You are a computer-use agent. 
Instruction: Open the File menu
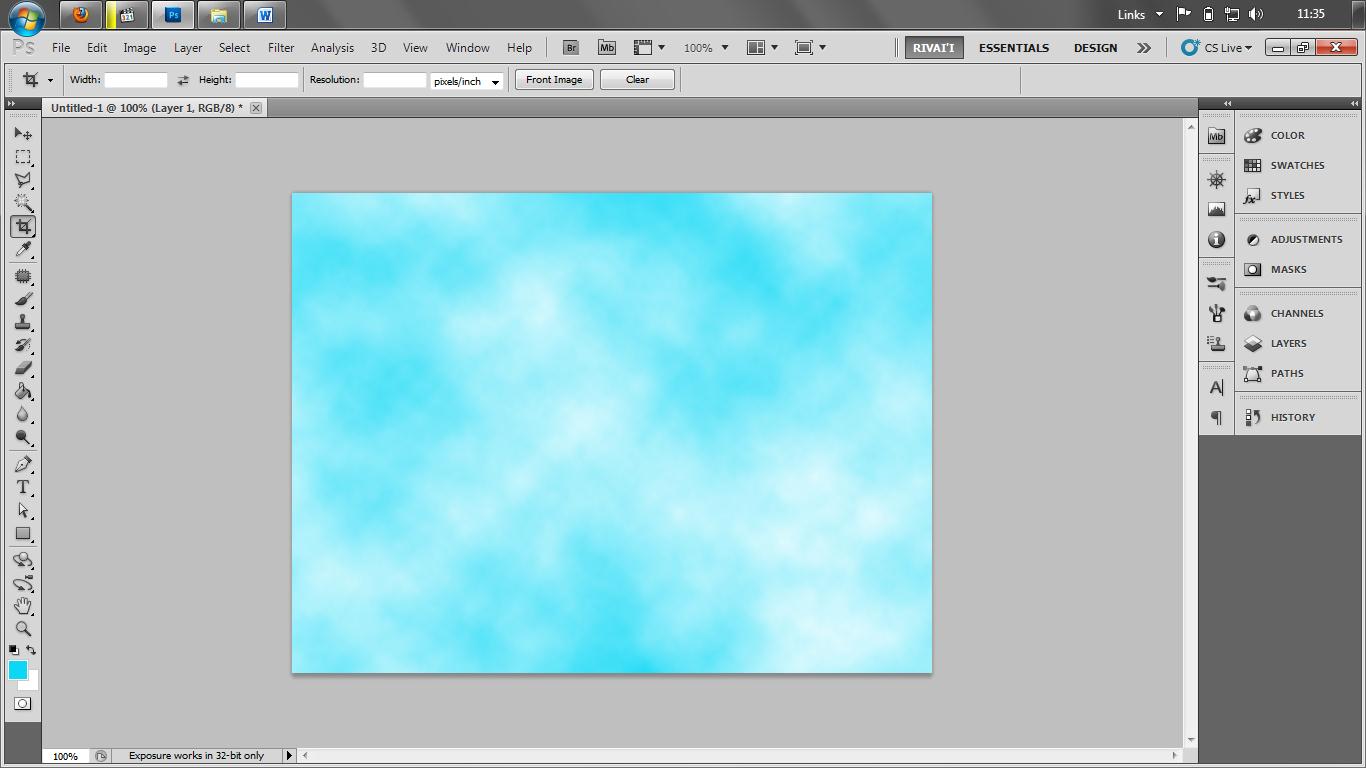click(61, 47)
